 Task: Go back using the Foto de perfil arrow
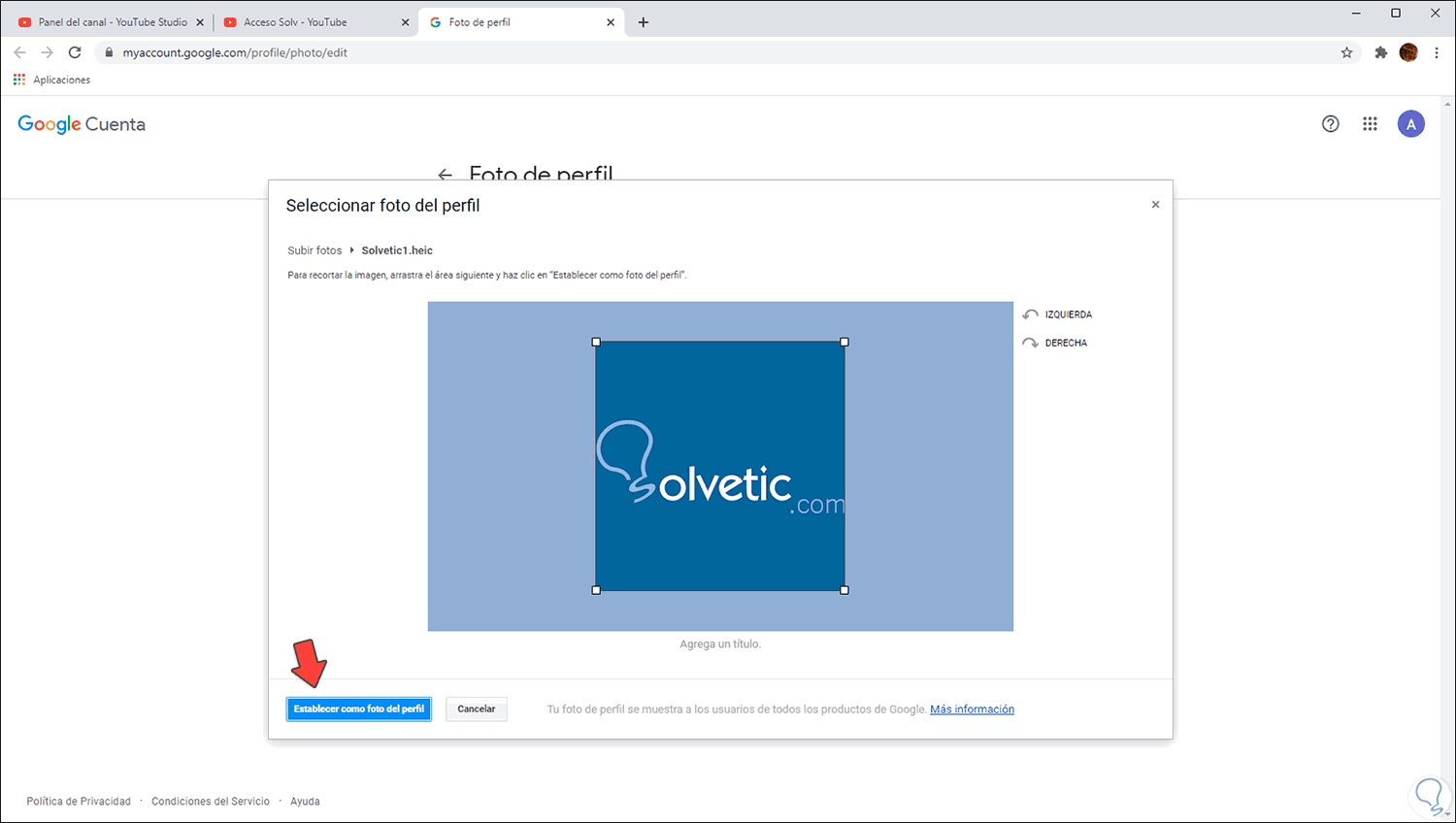[x=446, y=175]
